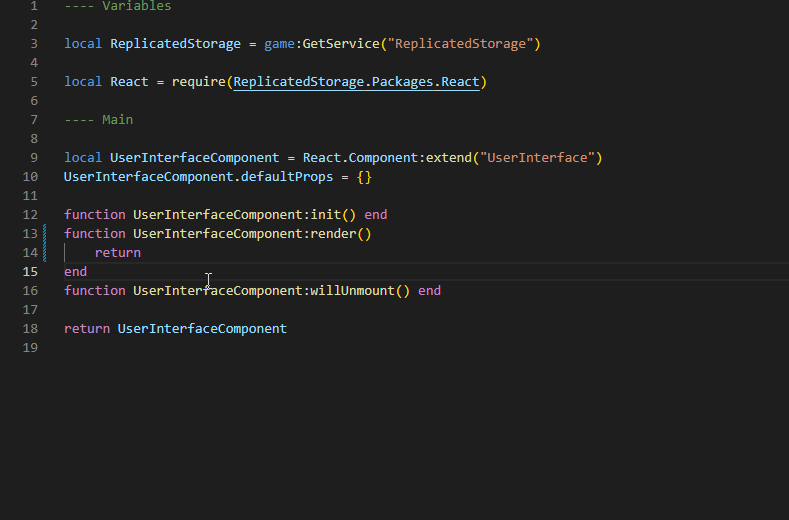Image resolution: width=789 pixels, height=520 pixels.
Task: Click the defaultProps property on line 10
Action: pos(287,177)
